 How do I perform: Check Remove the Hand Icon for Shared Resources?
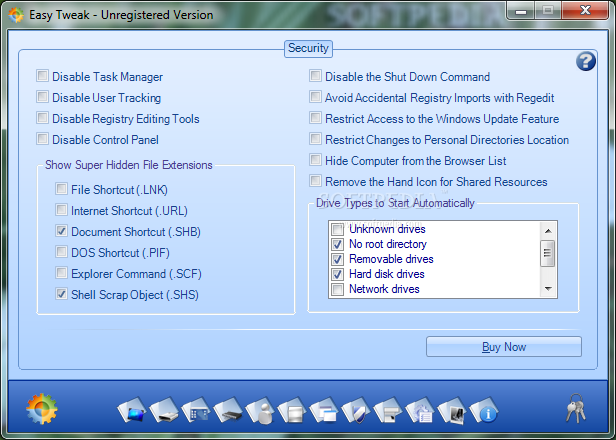pos(315,180)
